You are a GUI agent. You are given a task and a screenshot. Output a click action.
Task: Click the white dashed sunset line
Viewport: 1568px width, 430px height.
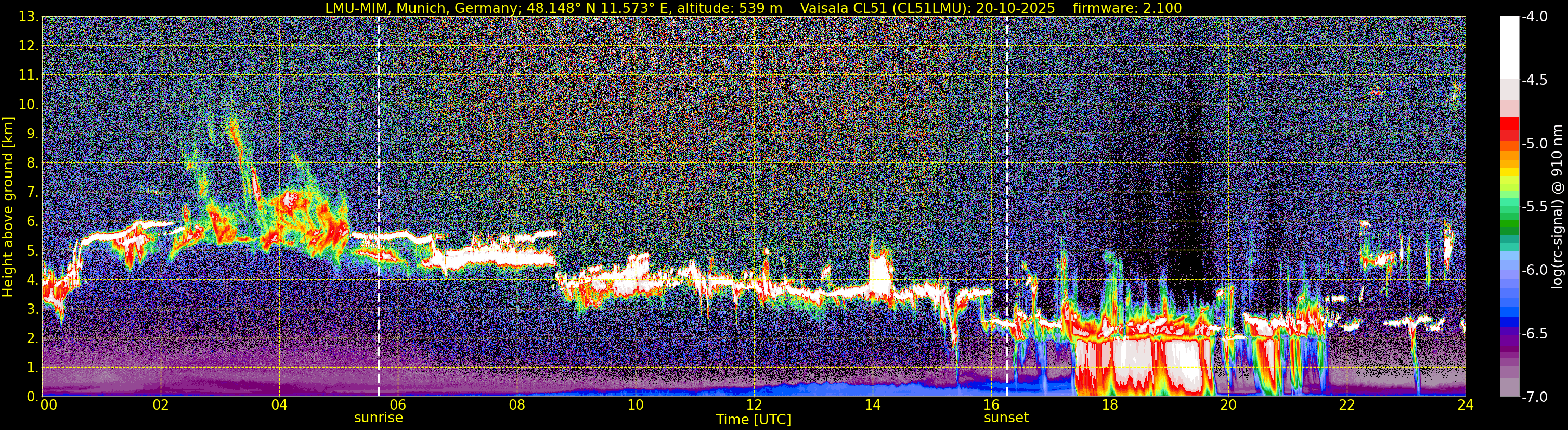[x=1007, y=207]
